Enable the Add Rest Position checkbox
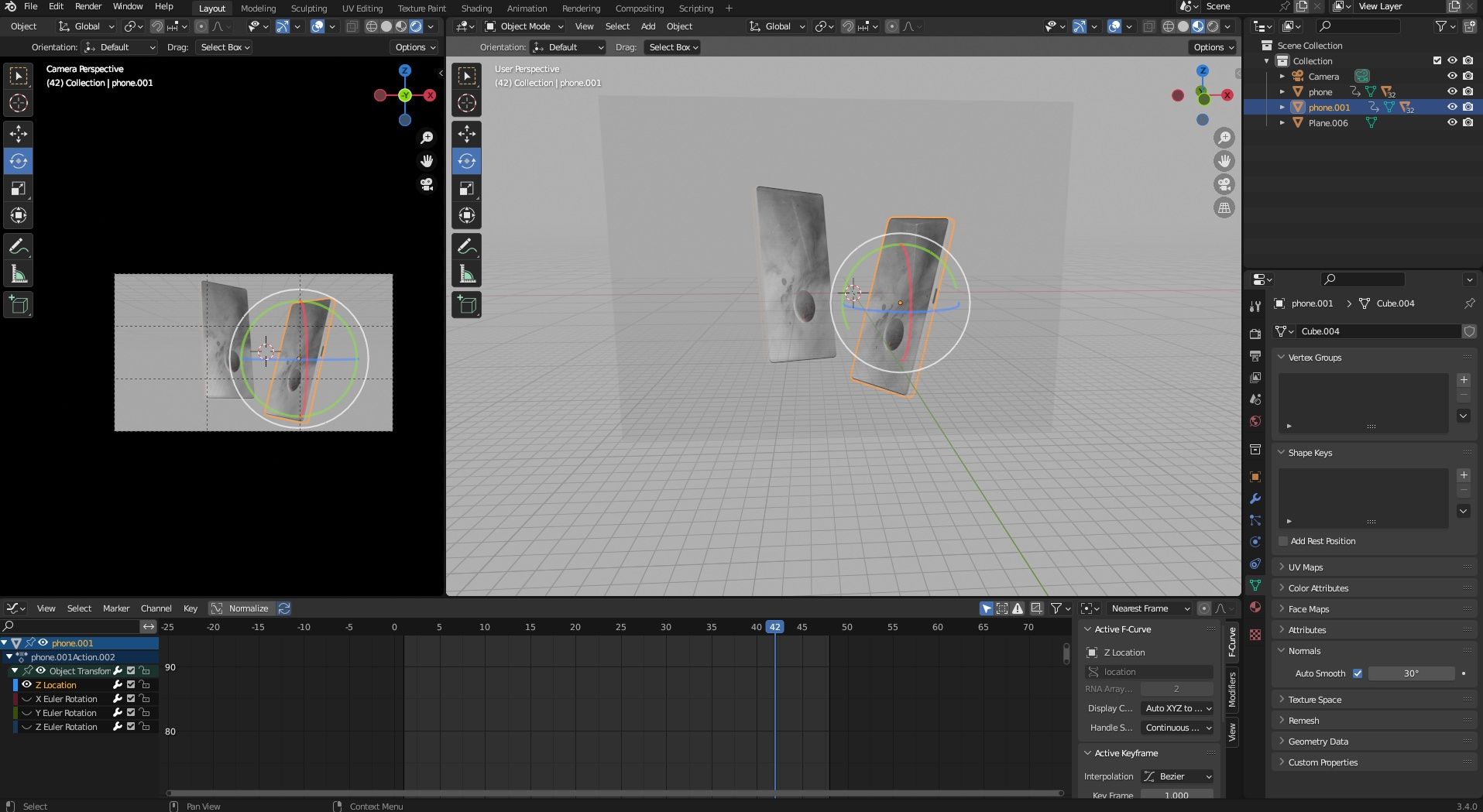 [1283, 541]
